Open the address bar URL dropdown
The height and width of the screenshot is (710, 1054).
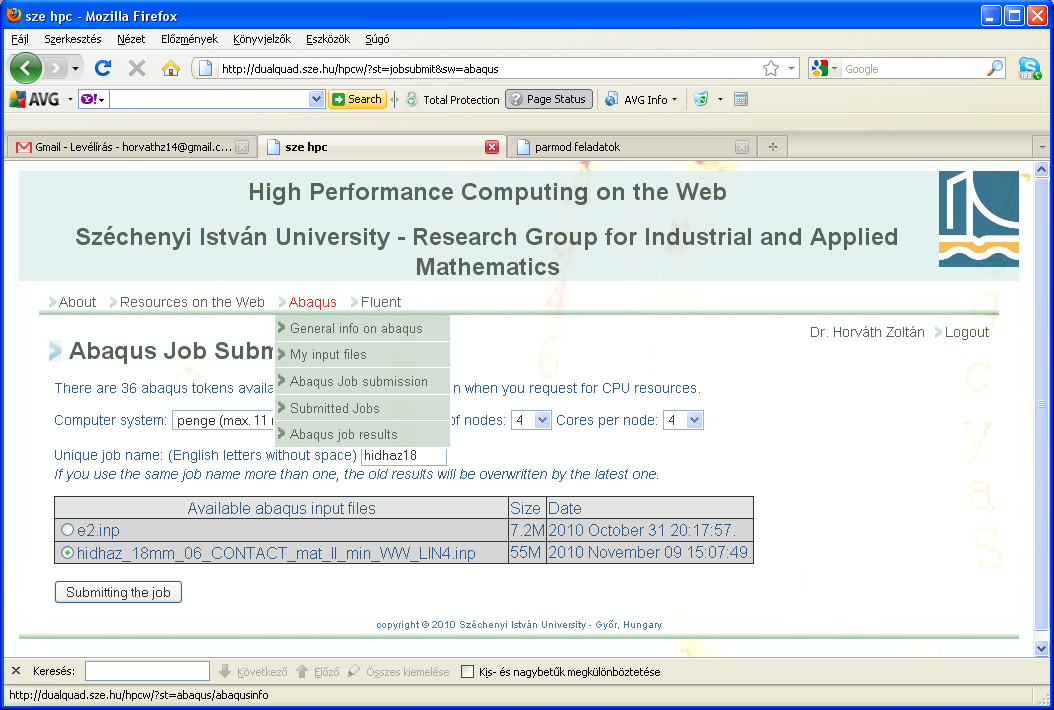pyautogui.click(x=791, y=68)
